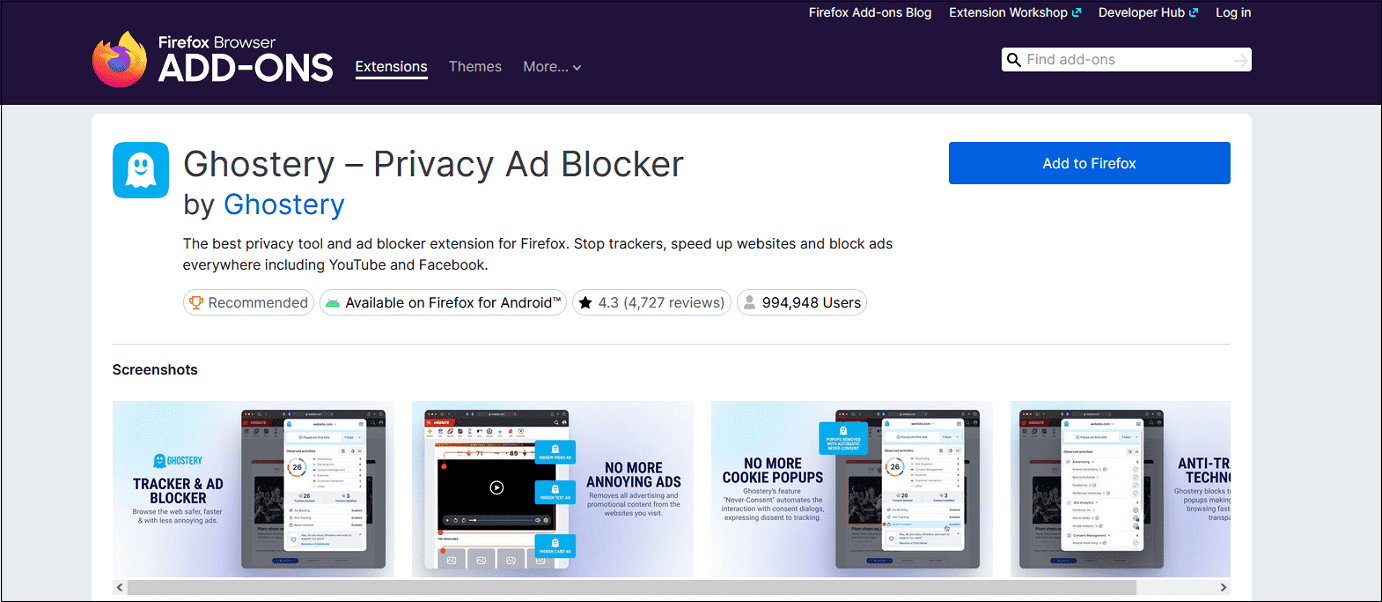
Task: Click the Recommended trophy badge icon
Action: click(196, 302)
